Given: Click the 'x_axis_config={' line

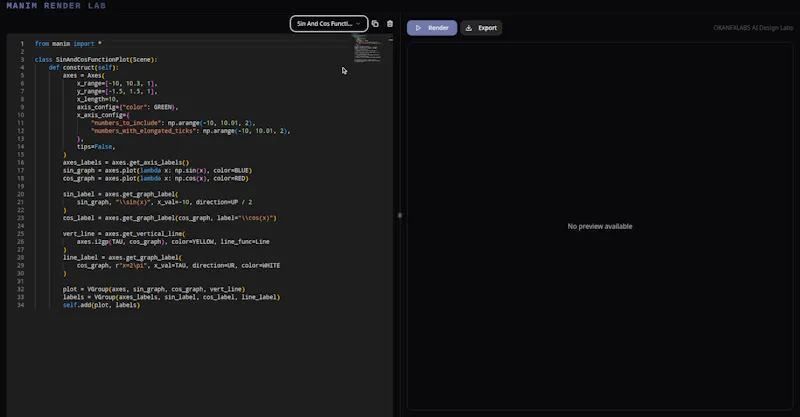Looking at the screenshot, I should coord(103,115).
